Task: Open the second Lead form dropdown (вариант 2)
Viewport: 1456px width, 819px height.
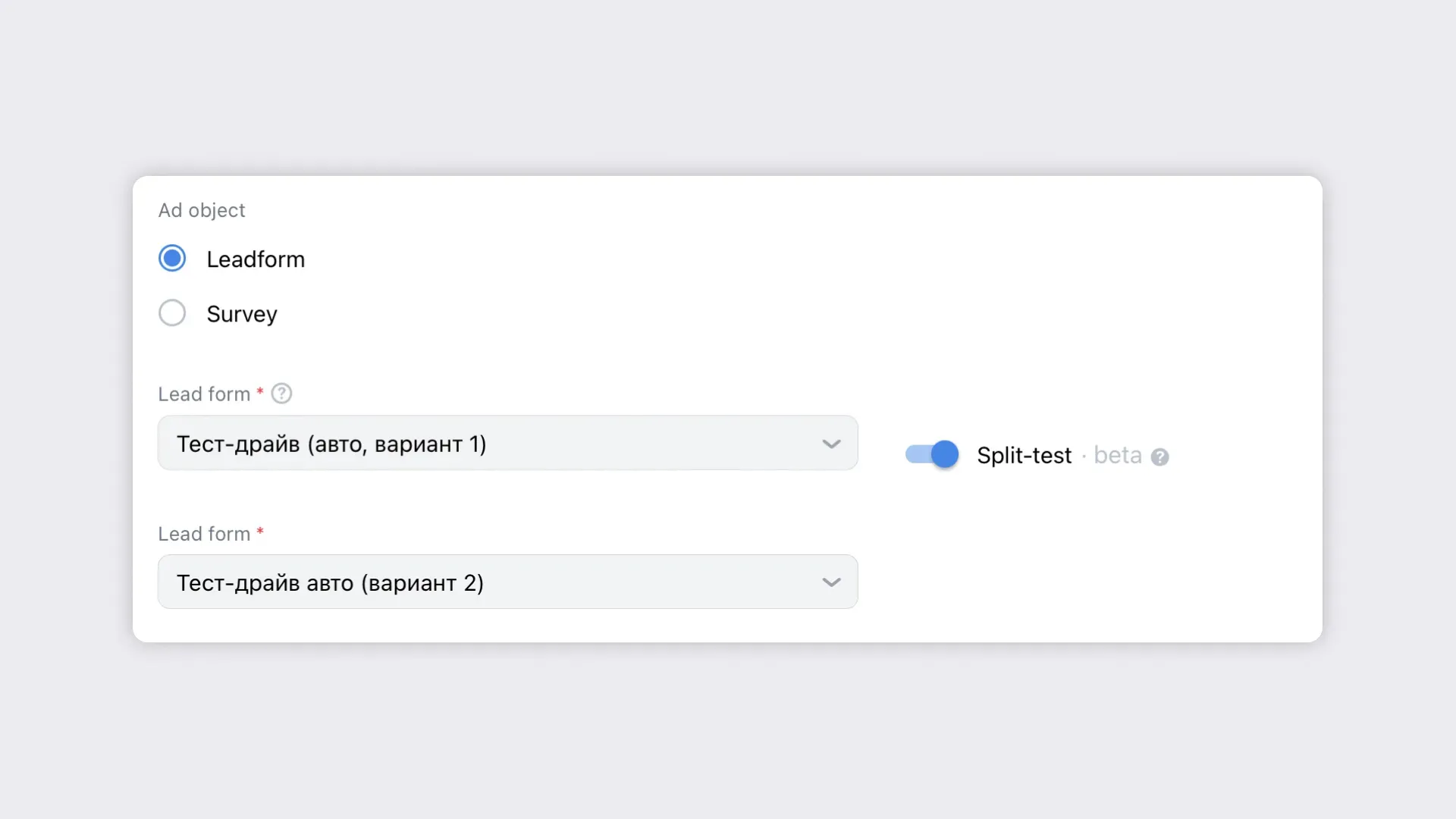Action: point(507,582)
